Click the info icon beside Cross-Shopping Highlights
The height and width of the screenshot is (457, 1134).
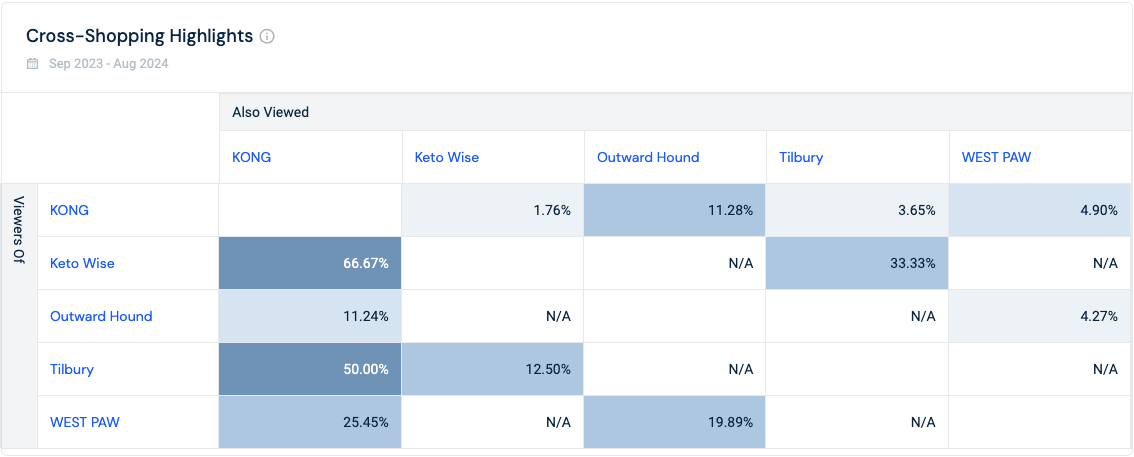[267, 36]
